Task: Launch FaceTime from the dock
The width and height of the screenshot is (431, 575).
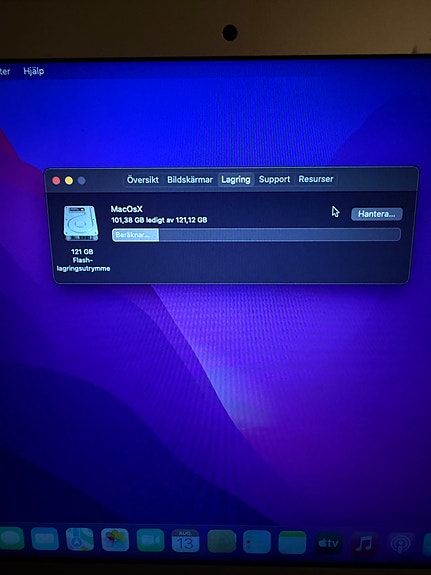Action: click(150, 541)
